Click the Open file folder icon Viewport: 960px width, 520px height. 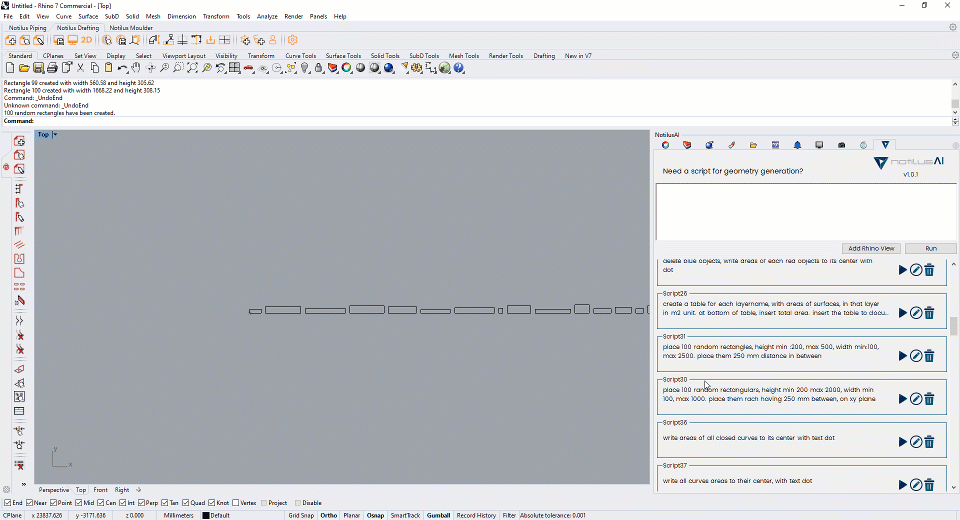click(x=24, y=68)
